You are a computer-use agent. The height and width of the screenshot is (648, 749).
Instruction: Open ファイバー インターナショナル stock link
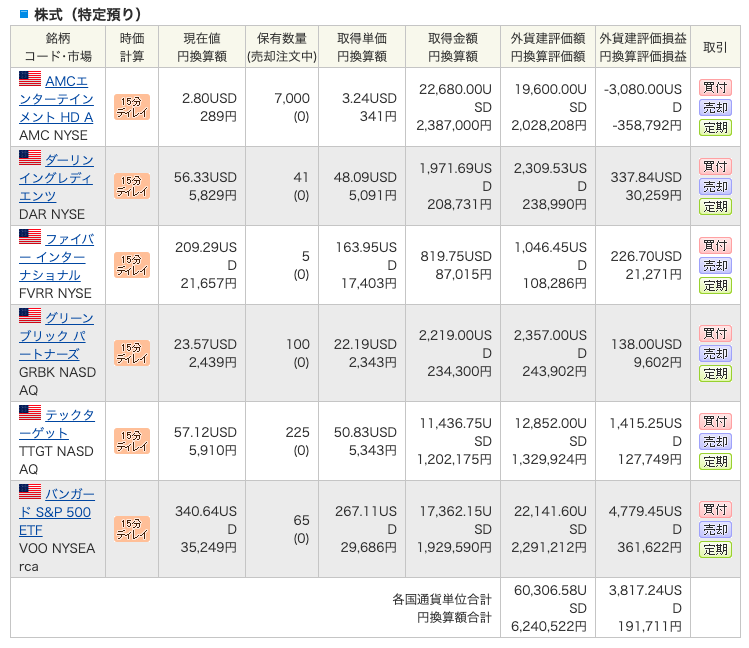[56, 257]
